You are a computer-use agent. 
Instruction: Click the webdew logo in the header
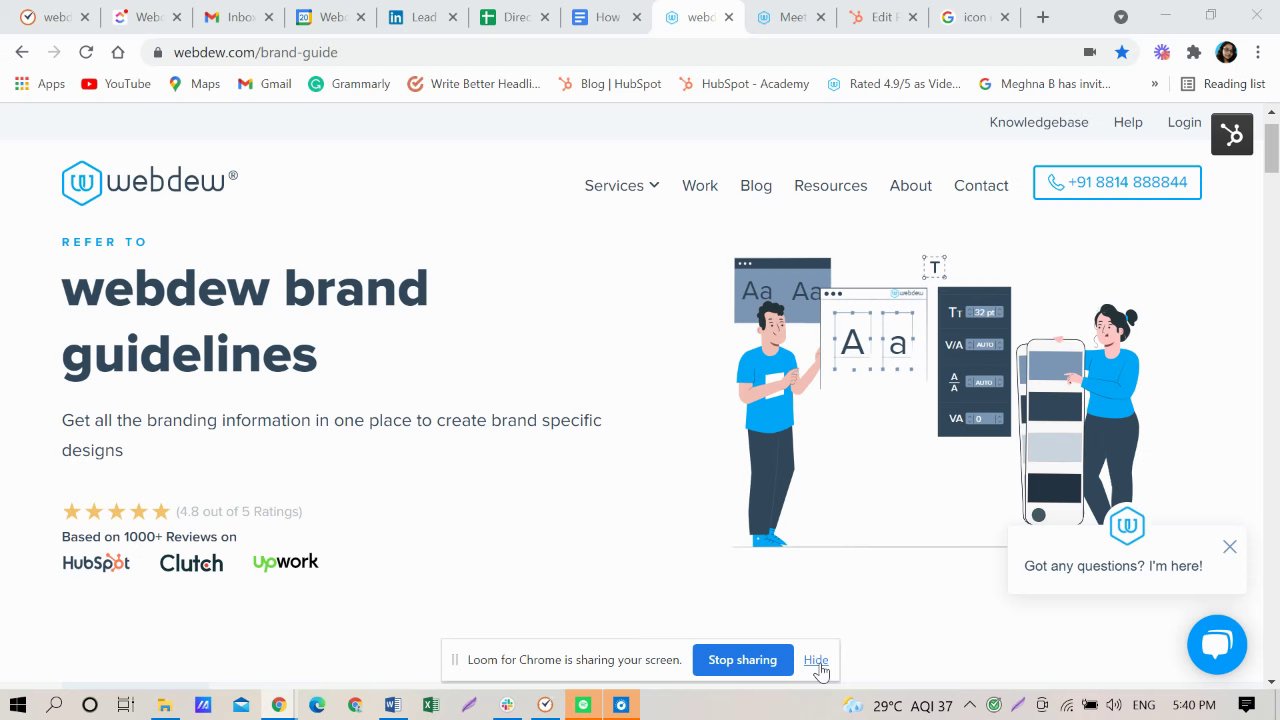(x=150, y=183)
